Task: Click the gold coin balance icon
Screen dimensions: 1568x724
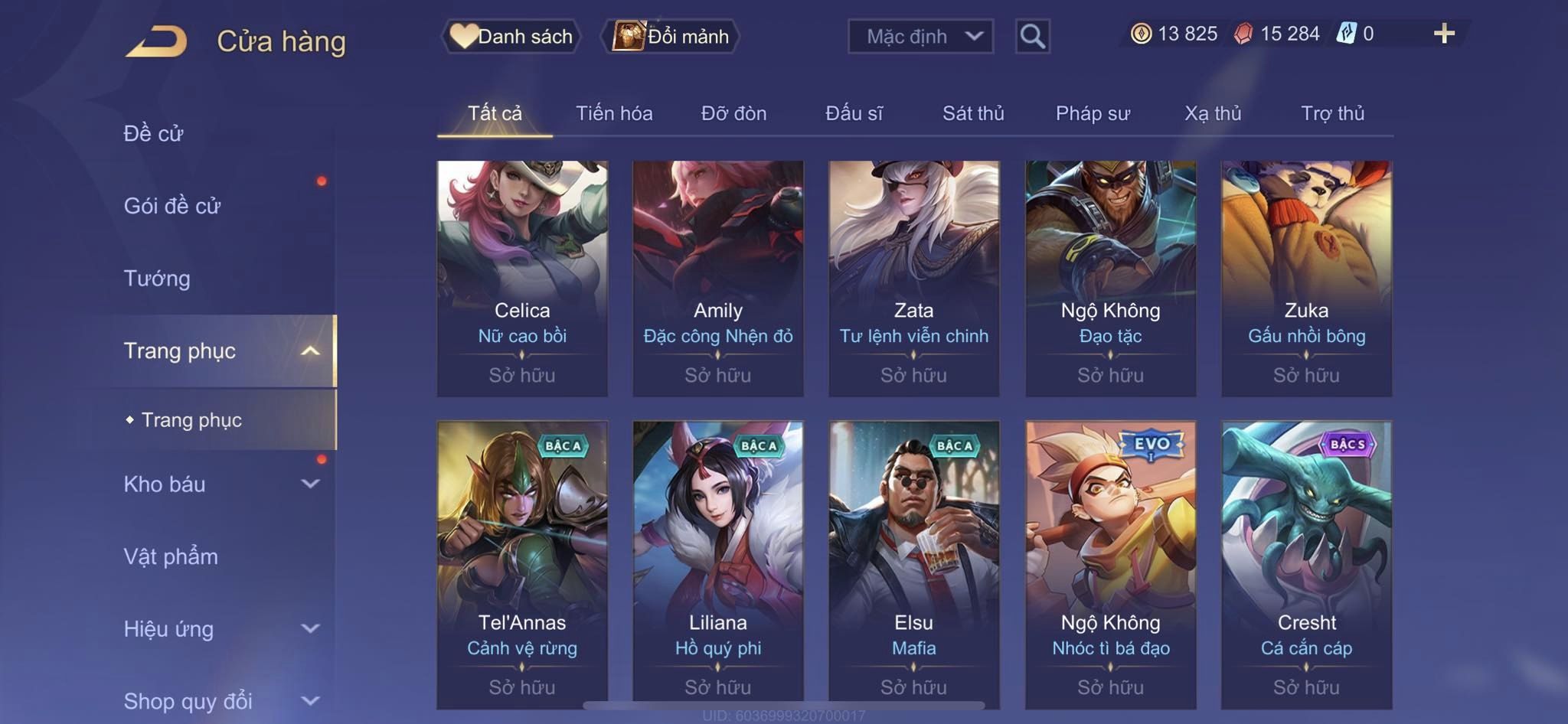Action: click(1141, 34)
